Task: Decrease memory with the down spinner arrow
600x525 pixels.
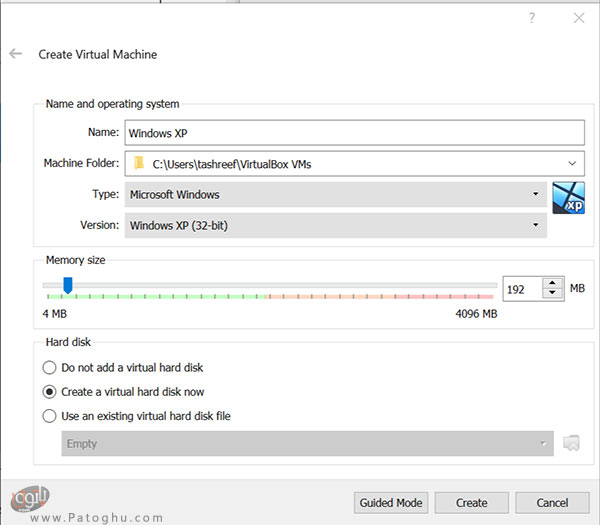Action: [x=552, y=293]
